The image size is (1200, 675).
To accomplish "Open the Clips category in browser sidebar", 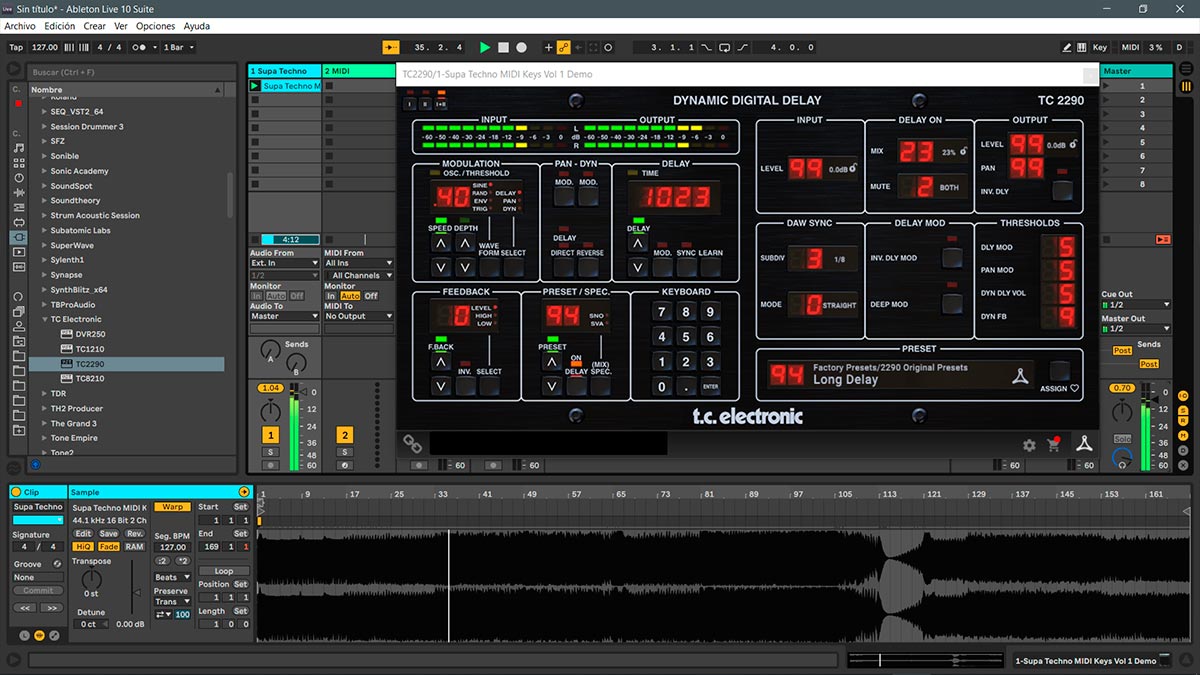I will [18, 252].
